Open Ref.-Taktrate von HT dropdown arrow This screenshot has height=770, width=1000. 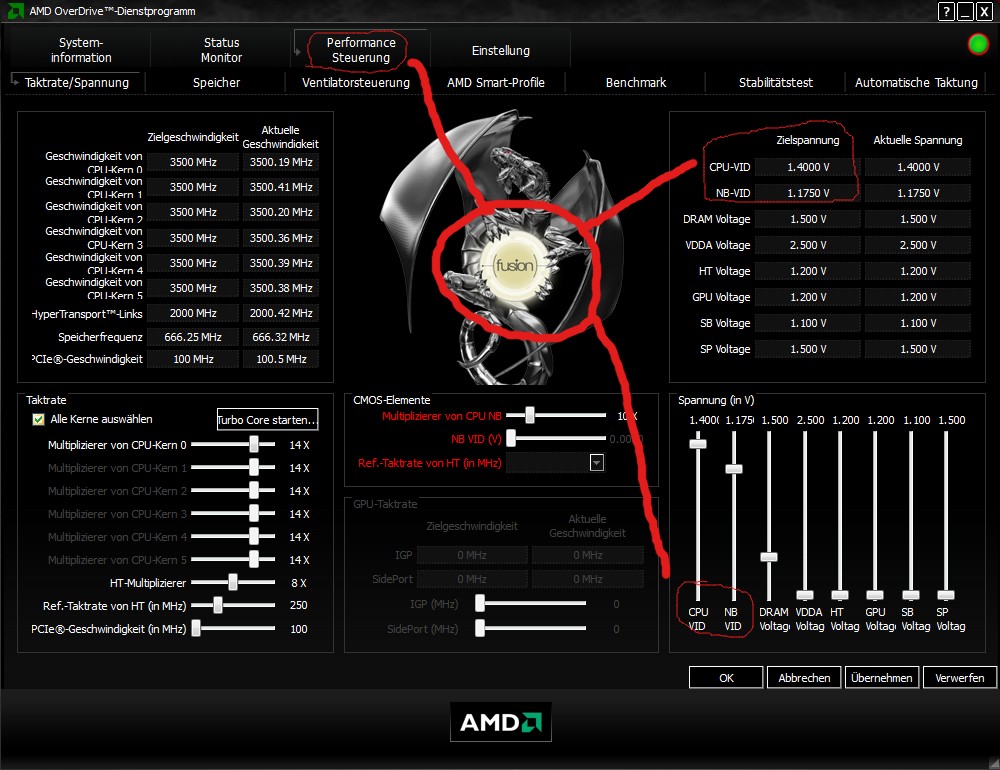point(596,463)
